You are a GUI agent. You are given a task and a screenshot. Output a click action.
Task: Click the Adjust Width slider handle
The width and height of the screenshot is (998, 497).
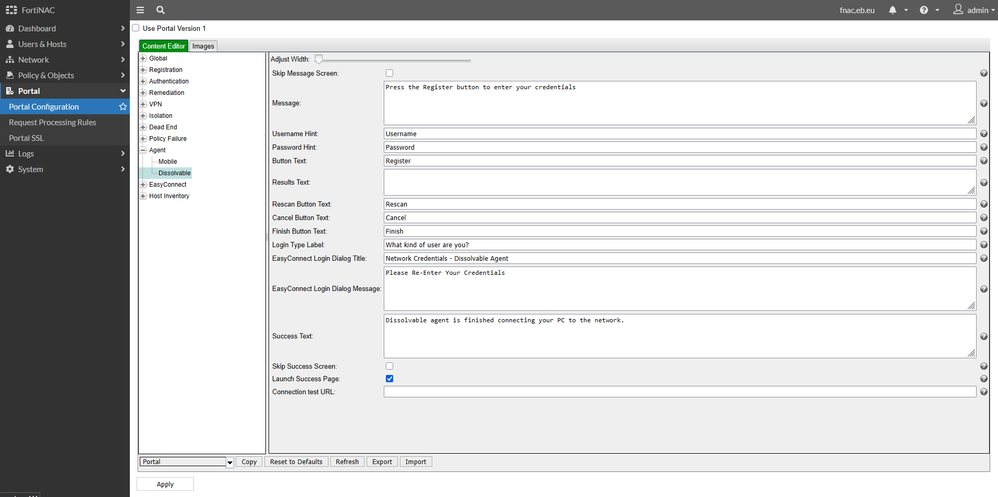pos(319,59)
